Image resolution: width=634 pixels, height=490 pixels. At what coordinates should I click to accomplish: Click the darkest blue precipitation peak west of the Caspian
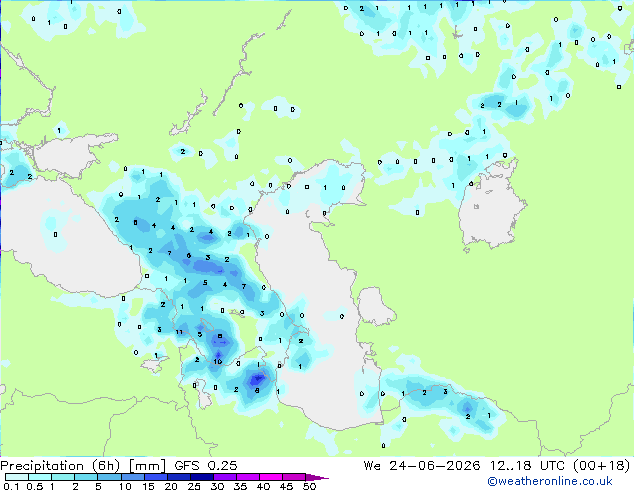coord(257,379)
